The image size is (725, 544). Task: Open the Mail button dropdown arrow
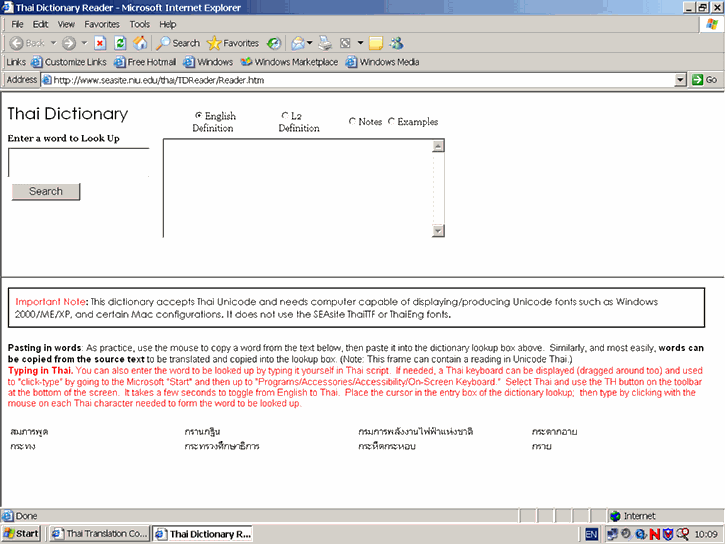coord(310,43)
